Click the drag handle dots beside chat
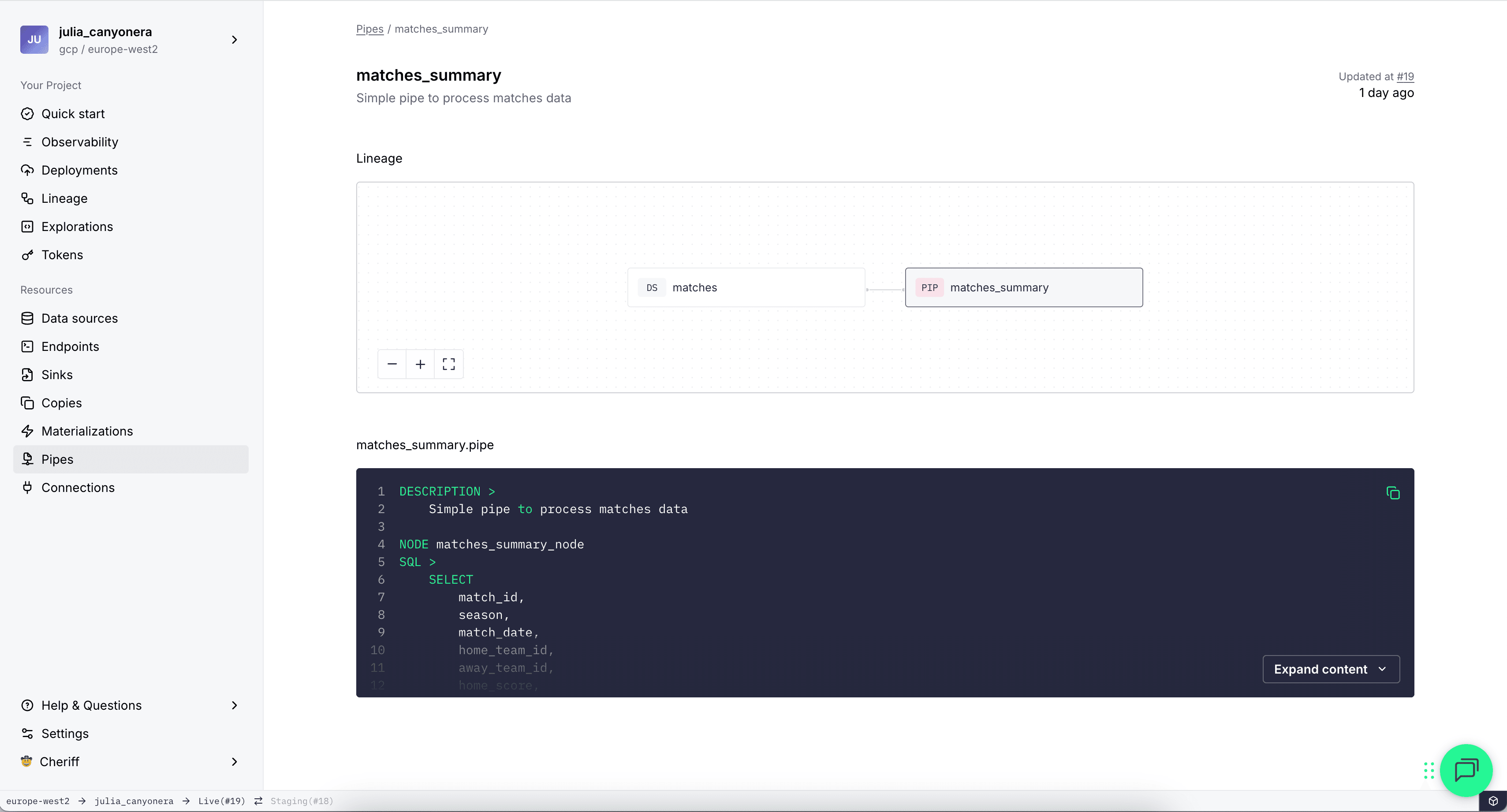The height and width of the screenshot is (812, 1507). pos(1429,771)
